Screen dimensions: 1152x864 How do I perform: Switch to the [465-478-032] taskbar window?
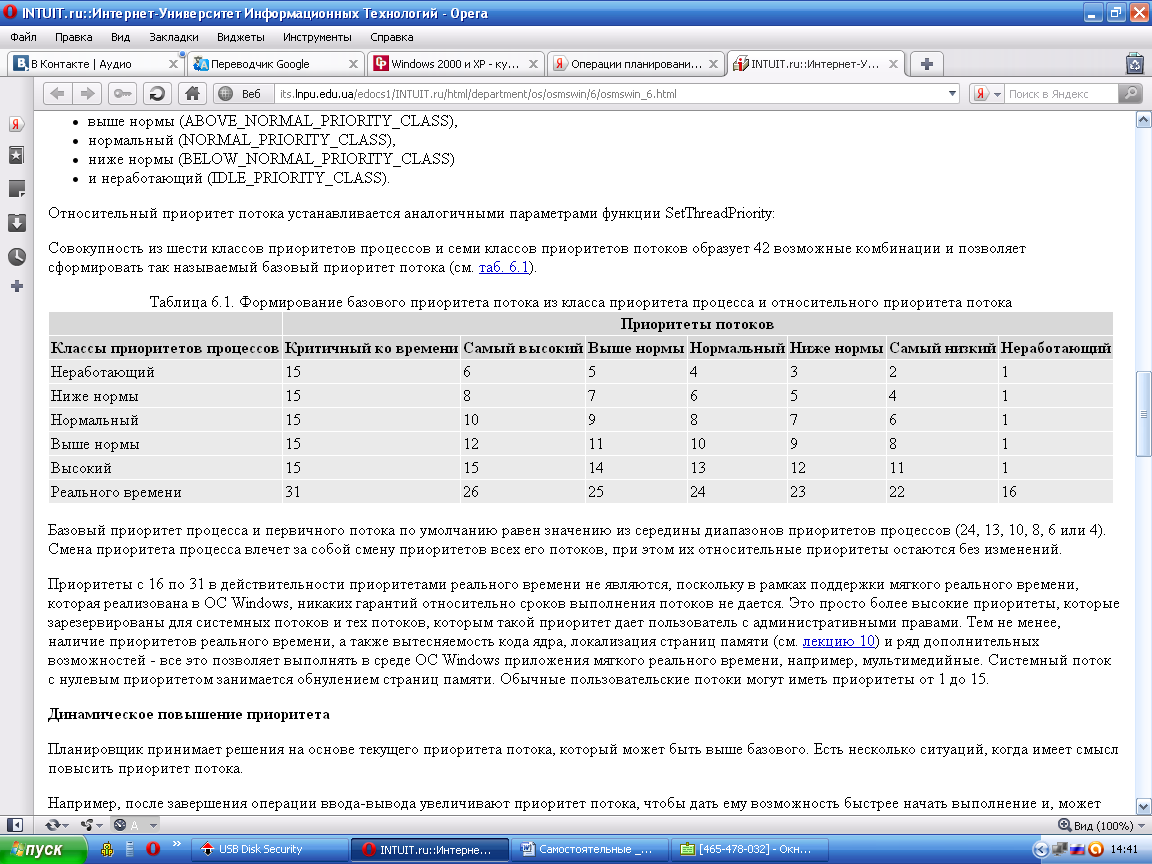[751, 849]
